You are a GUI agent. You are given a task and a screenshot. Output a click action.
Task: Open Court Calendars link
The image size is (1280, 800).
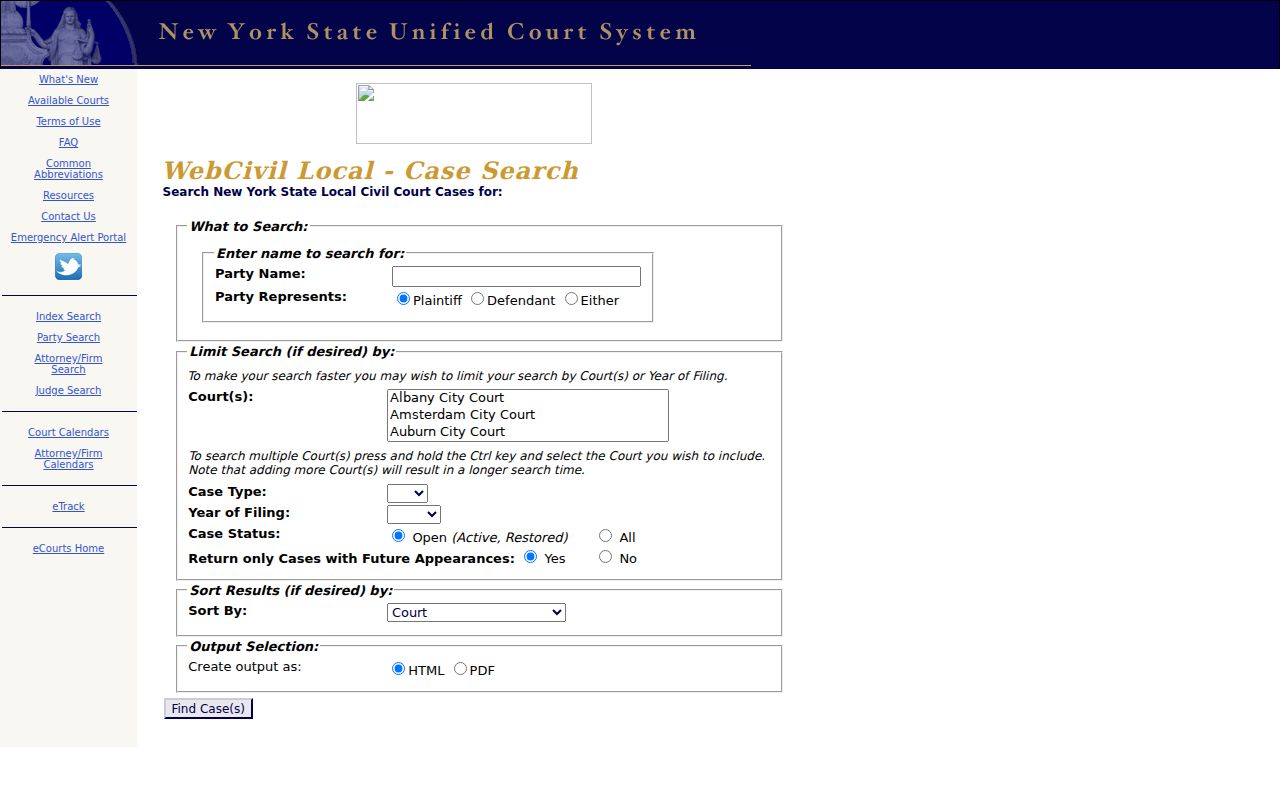click(x=68, y=433)
